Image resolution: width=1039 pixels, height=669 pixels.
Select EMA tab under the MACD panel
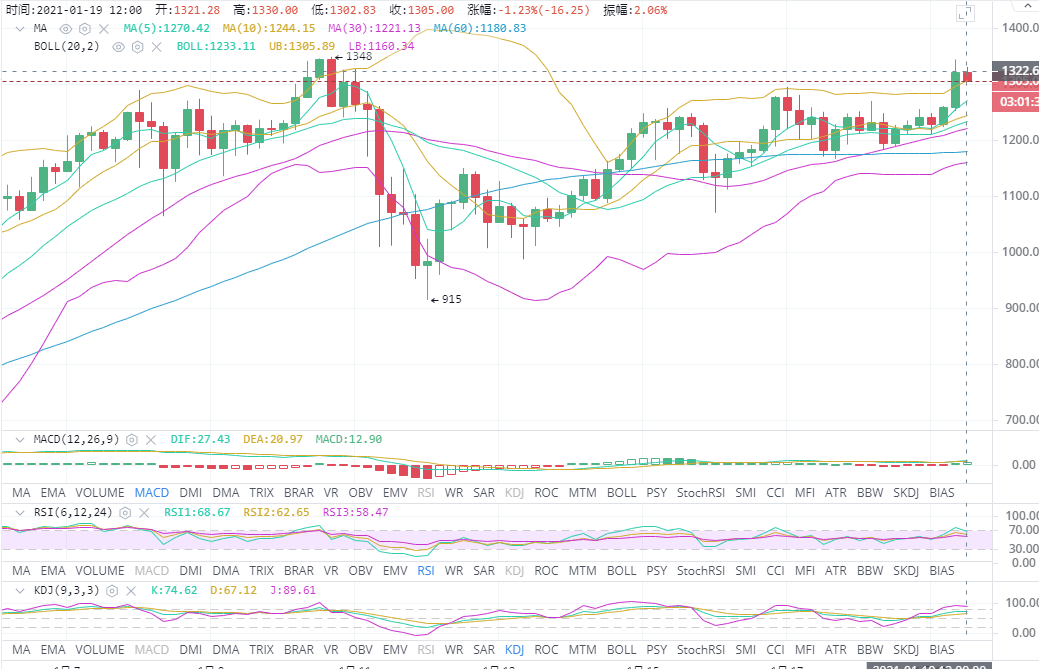[53, 493]
